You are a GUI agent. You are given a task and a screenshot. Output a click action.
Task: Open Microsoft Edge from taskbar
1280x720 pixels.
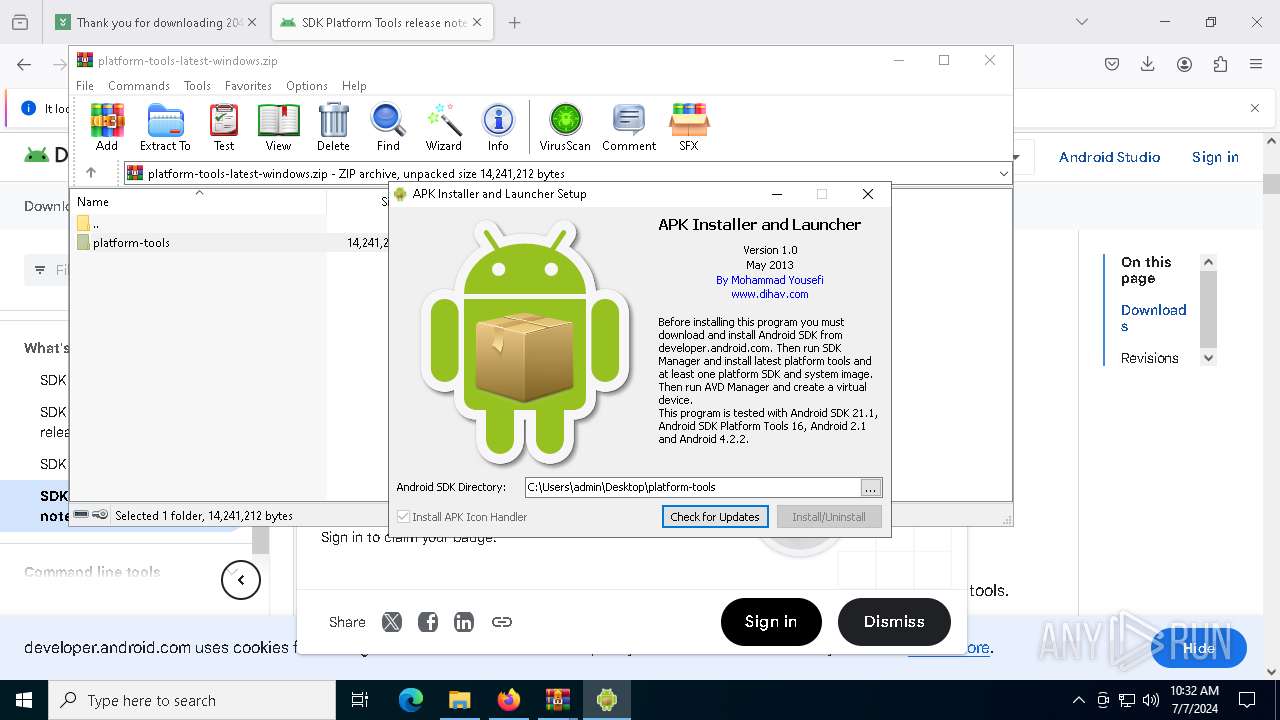(x=411, y=700)
